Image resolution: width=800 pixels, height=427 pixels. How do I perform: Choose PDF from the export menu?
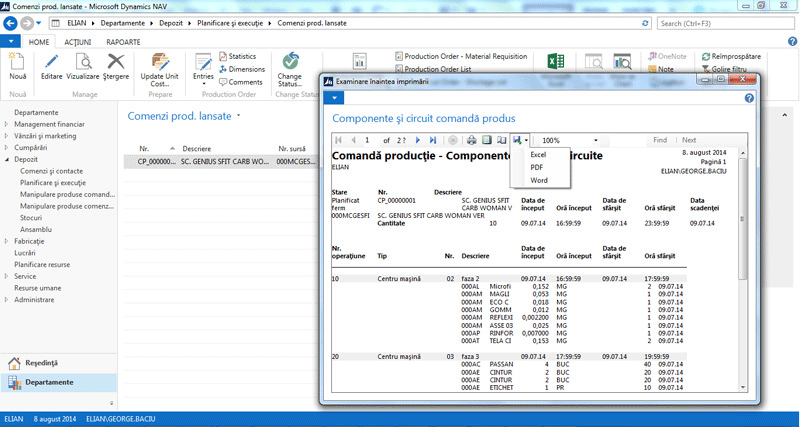click(536, 167)
